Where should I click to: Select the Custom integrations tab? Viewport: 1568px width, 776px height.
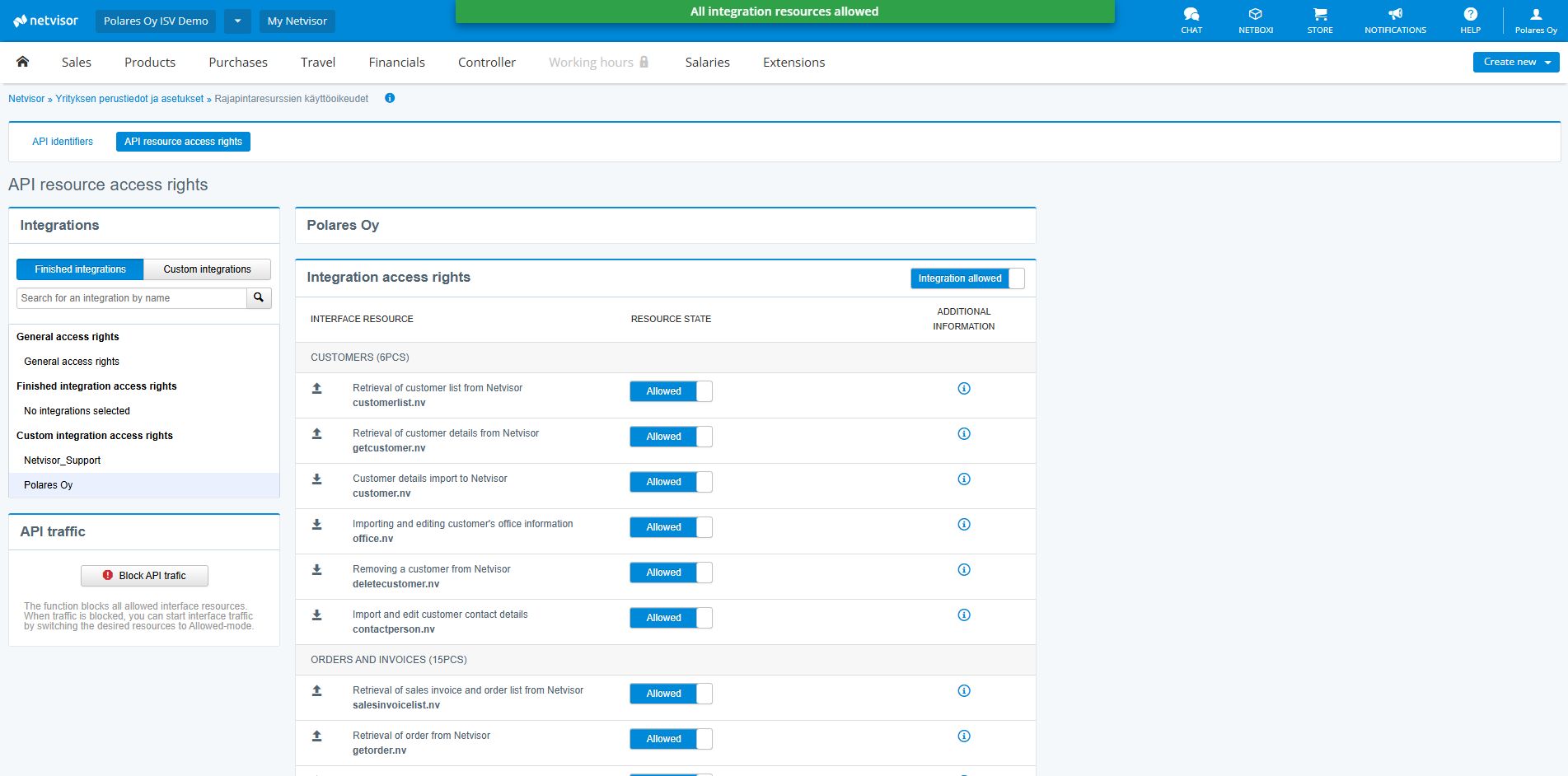[x=207, y=269]
